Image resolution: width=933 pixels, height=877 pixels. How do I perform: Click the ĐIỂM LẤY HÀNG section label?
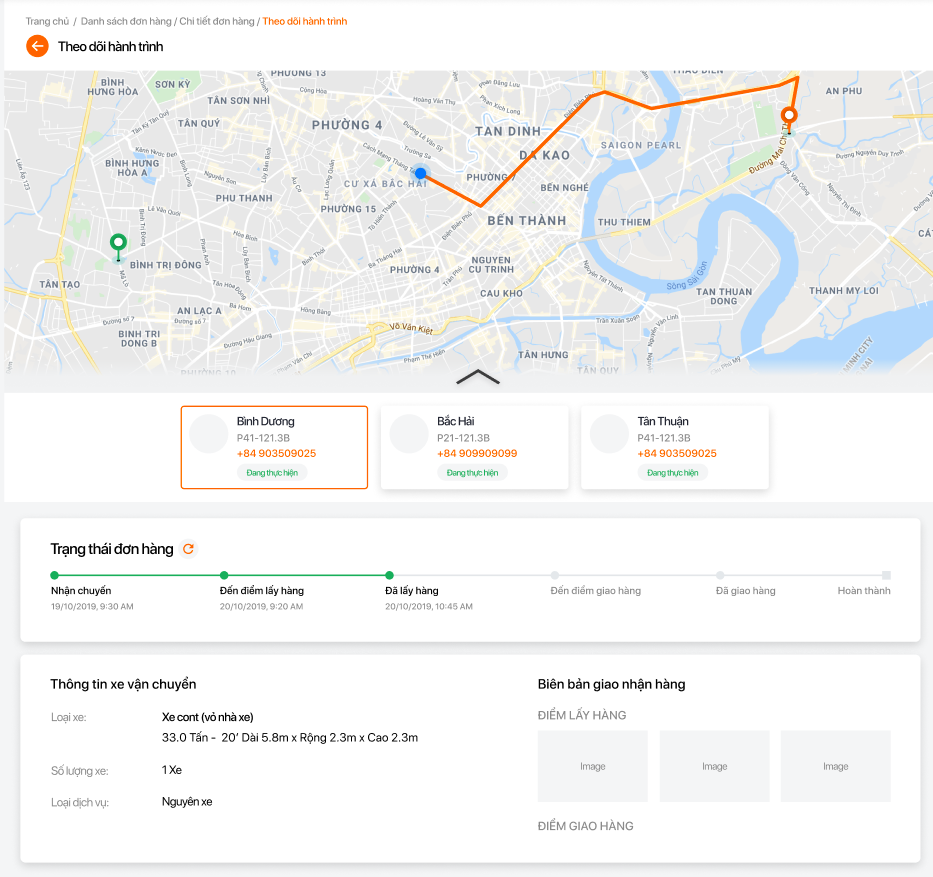pyautogui.click(x=582, y=715)
